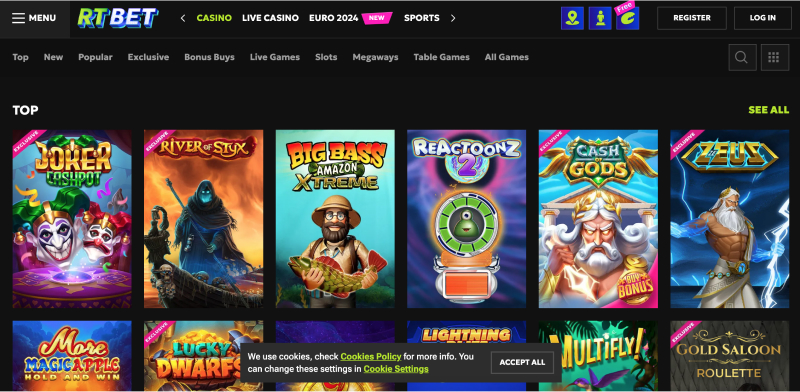This screenshot has width=800, height=392.
Task: Open the Free coin icon
Action: 628,18
